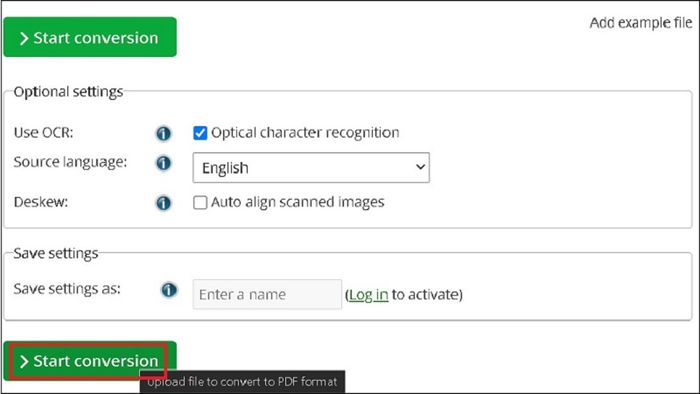Open the Log in link
Viewport: 700px width, 394px height.
click(368, 295)
